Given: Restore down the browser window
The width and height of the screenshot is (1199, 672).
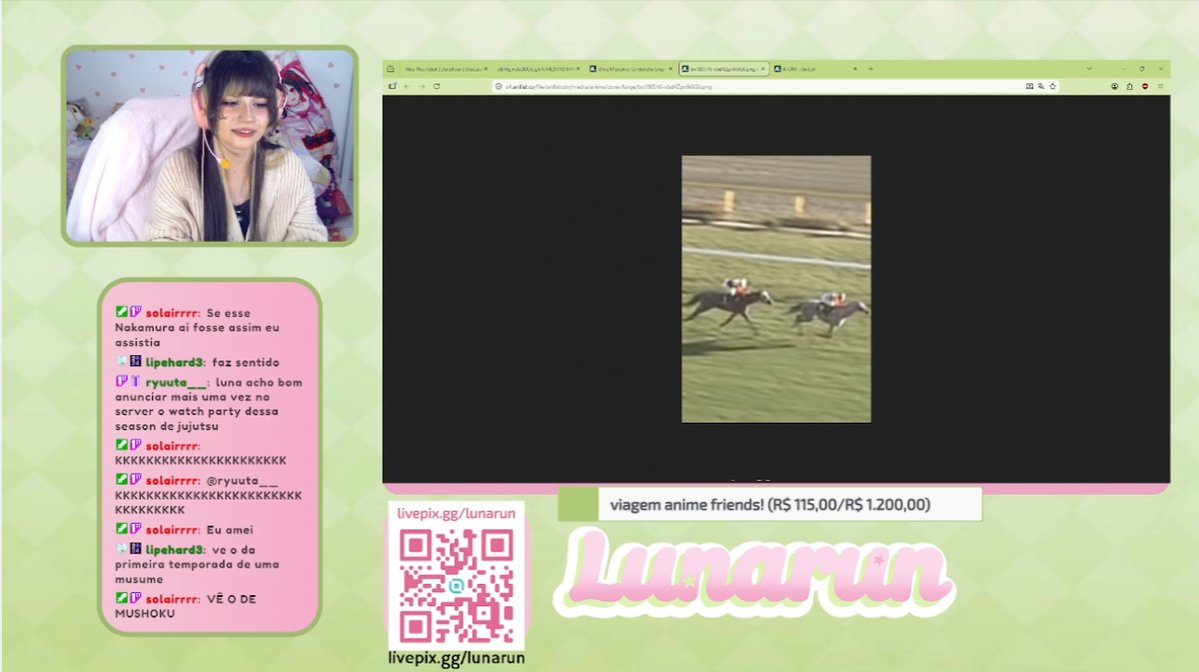Looking at the screenshot, I should pos(1142,69).
